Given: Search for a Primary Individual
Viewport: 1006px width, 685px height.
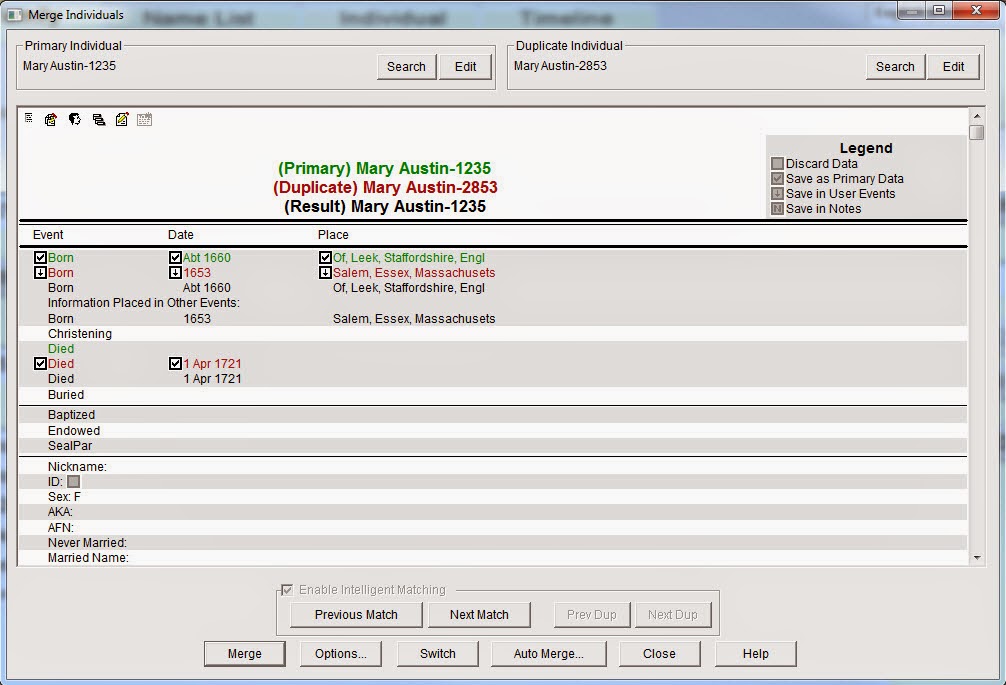Looking at the screenshot, I should click(x=406, y=67).
